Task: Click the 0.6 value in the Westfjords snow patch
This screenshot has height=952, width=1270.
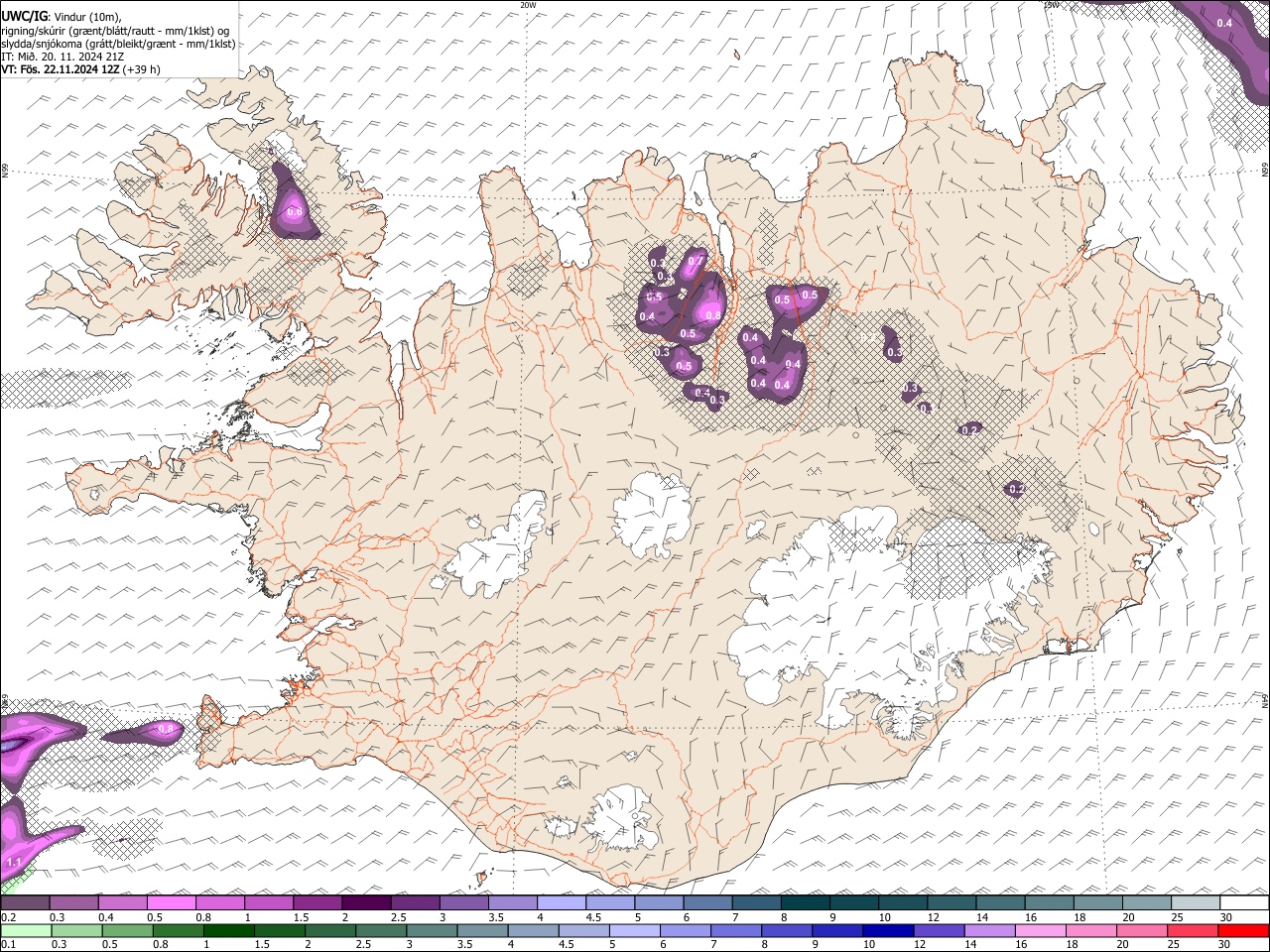Action: click(294, 212)
